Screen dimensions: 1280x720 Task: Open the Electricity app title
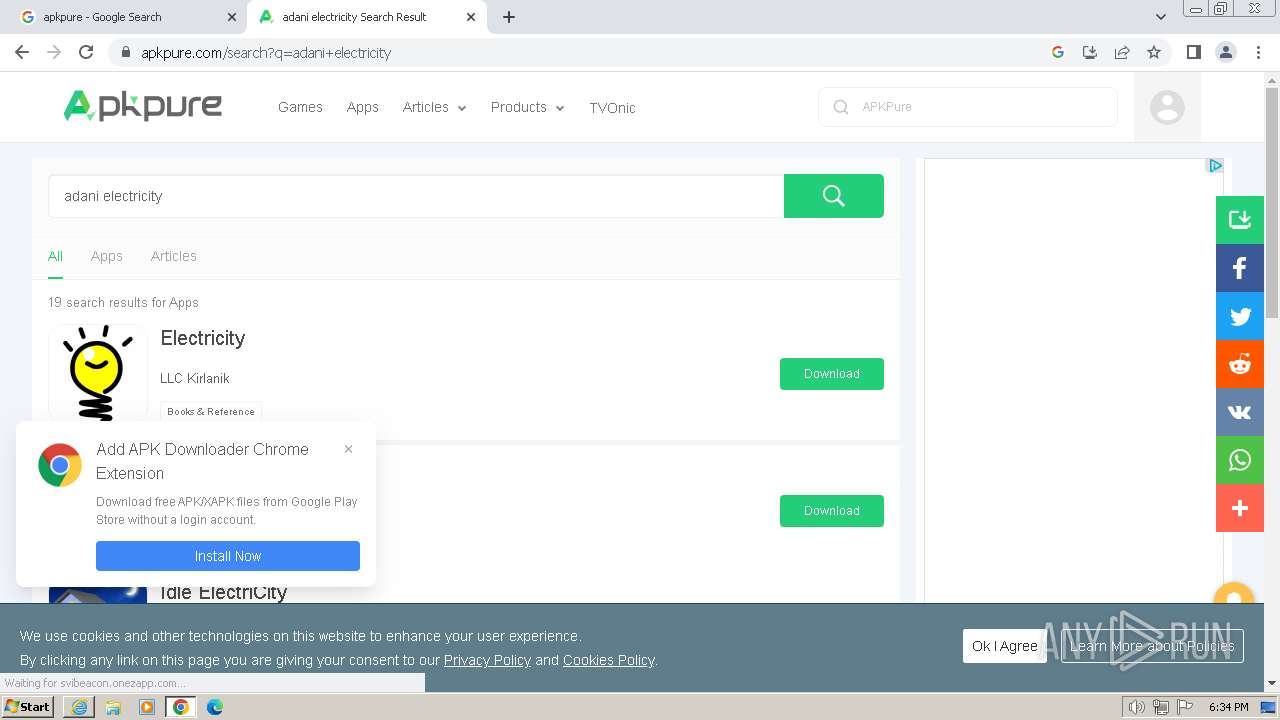pos(203,338)
